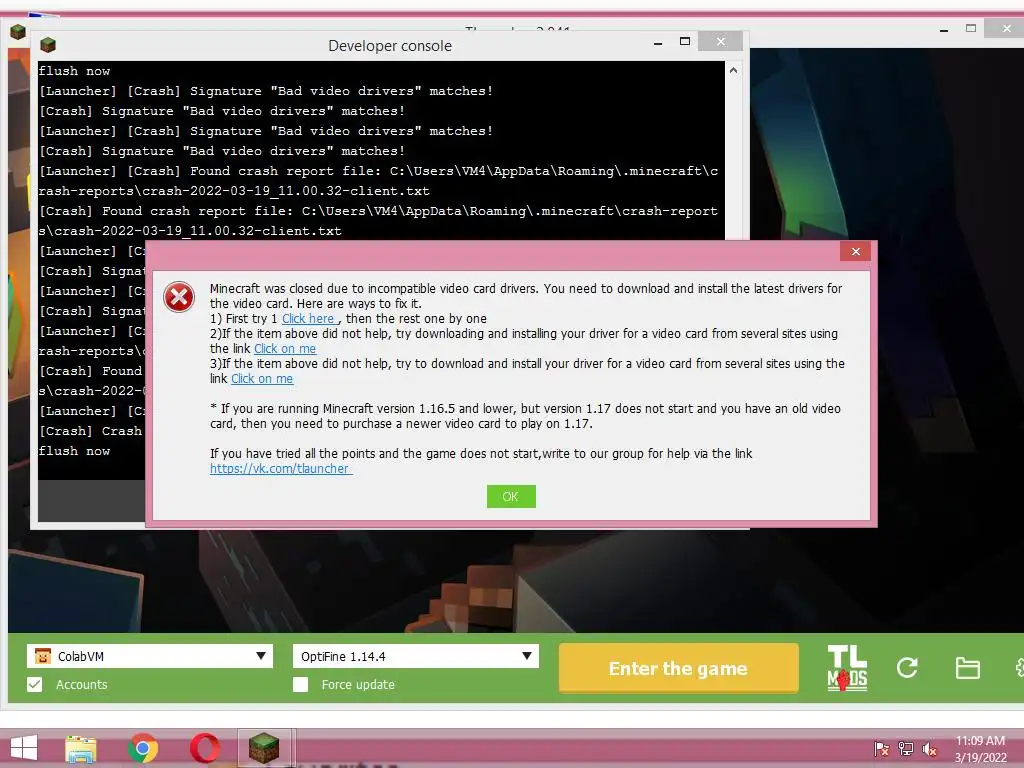Open File Explorer from the taskbar
Viewport: 1024px width, 768px height.
81,748
